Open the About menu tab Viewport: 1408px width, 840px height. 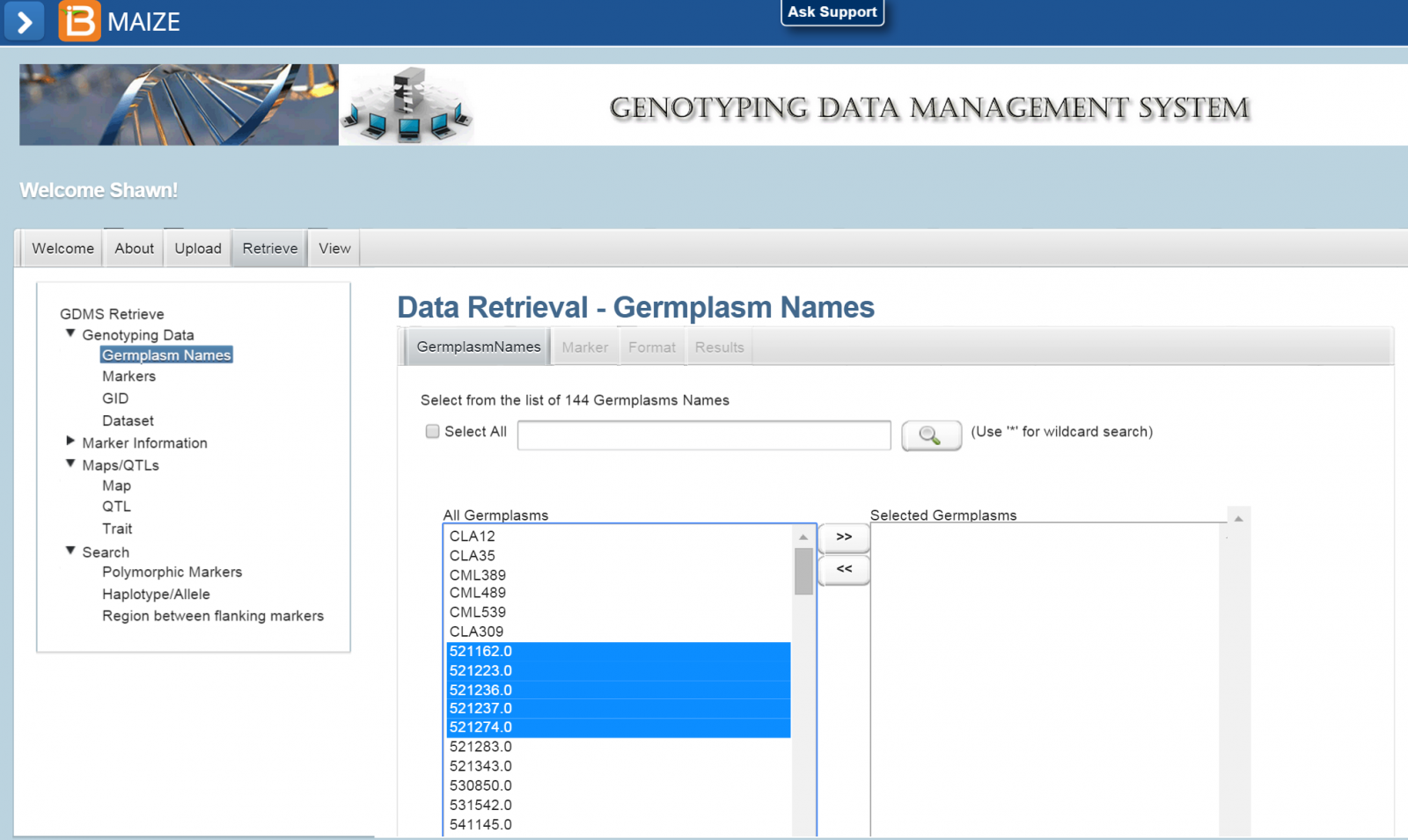pyautogui.click(x=134, y=249)
